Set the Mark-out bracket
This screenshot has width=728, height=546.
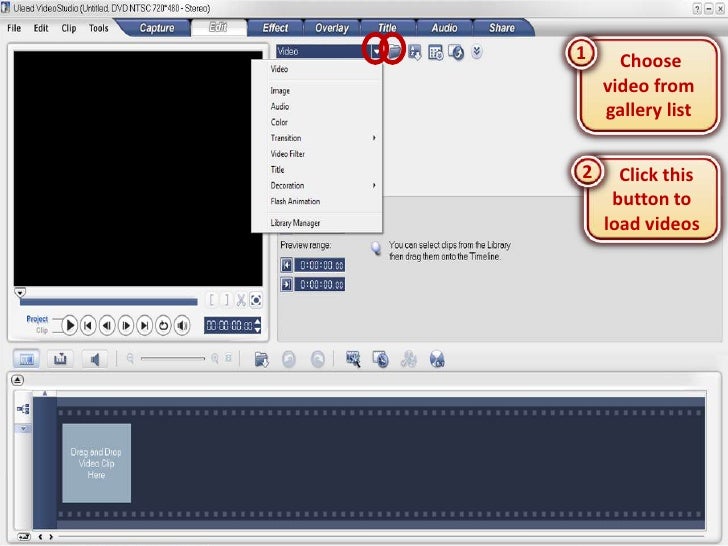(227, 300)
